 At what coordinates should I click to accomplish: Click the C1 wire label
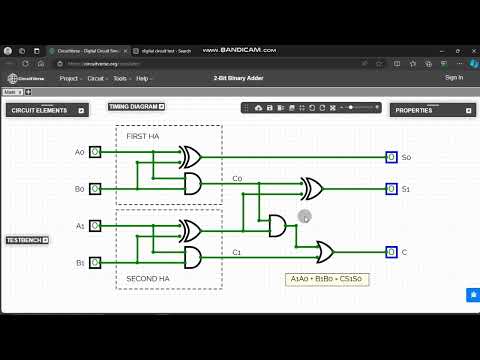click(236, 252)
